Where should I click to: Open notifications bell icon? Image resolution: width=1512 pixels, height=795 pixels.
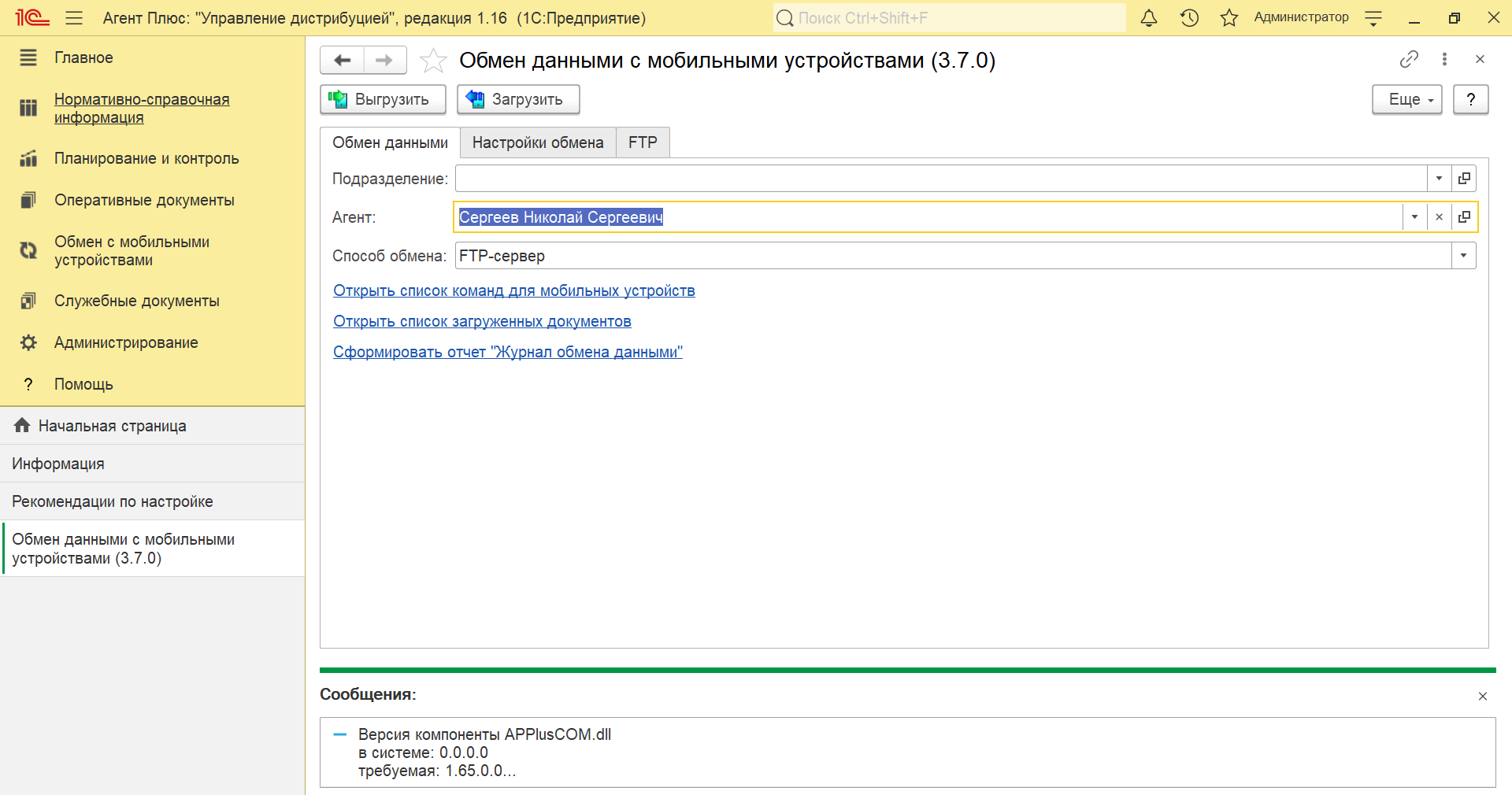click(1149, 17)
